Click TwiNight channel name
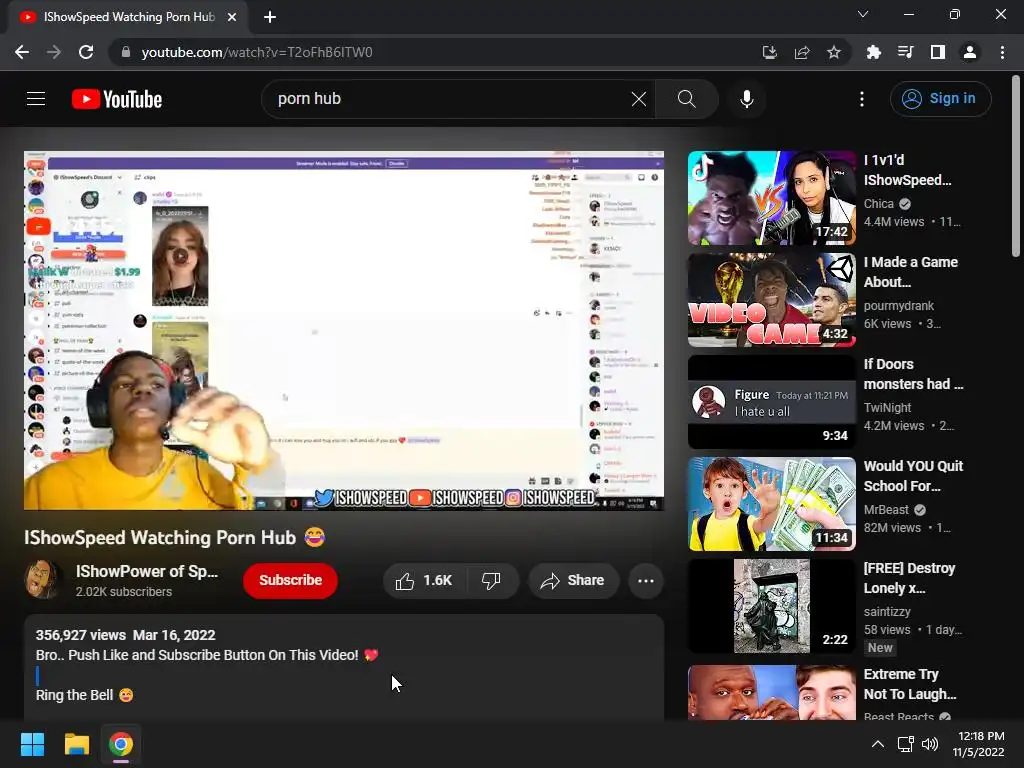1024x768 pixels. coord(888,408)
